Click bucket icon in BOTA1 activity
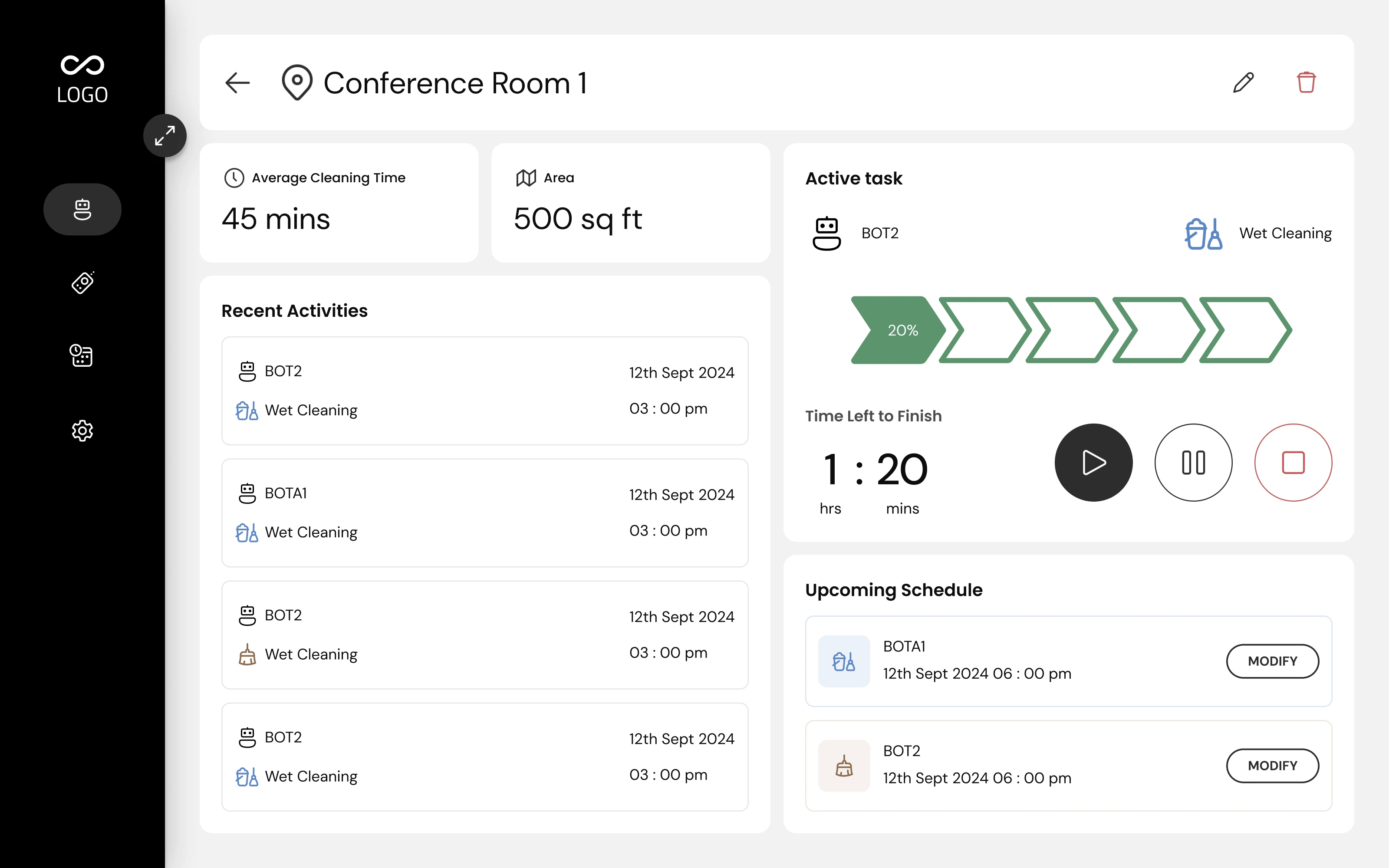 [x=247, y=533]
